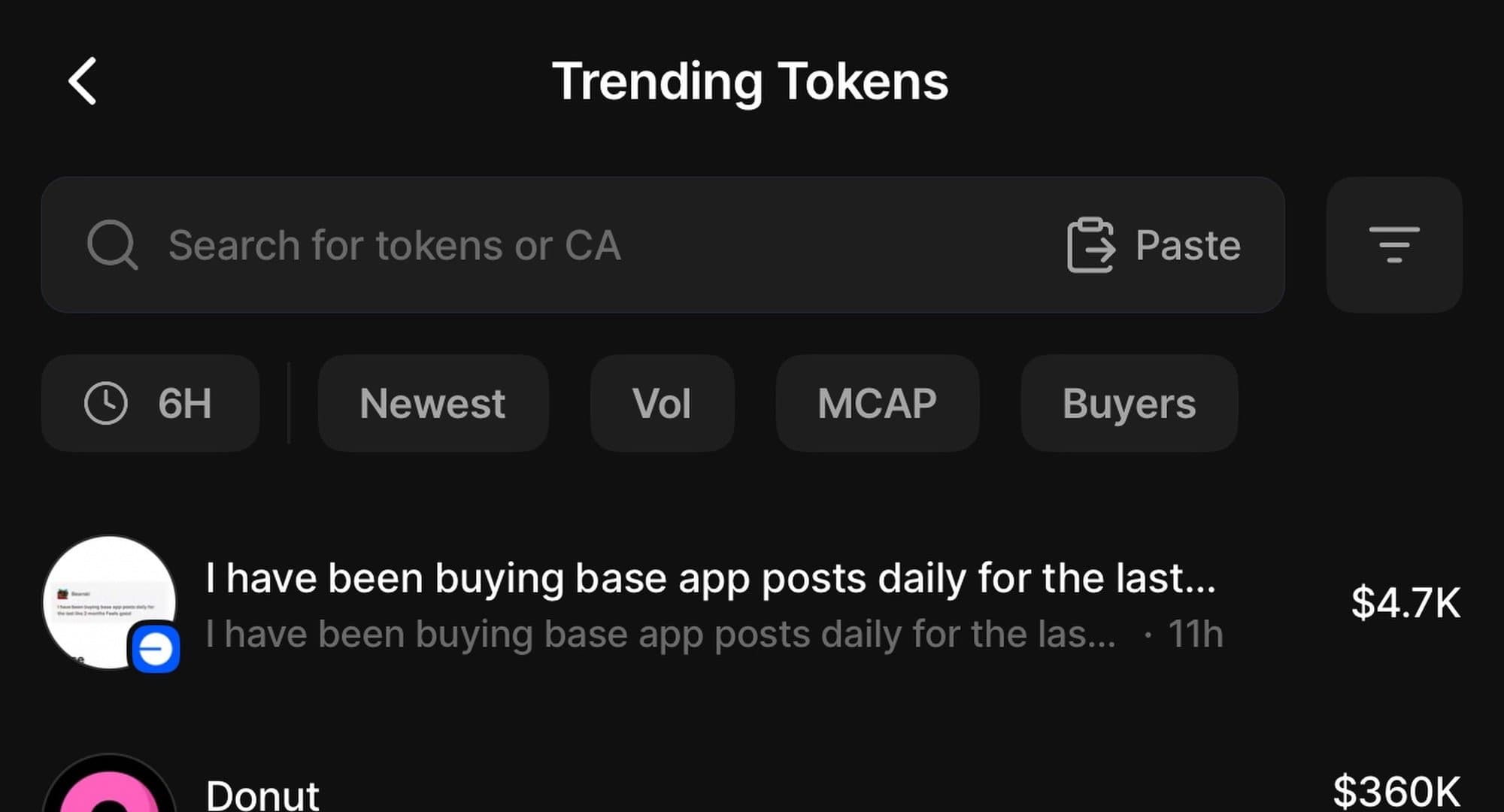This screenshot has height=812, width=1504.
Task: Open the Donut token name
Action: 262,795
